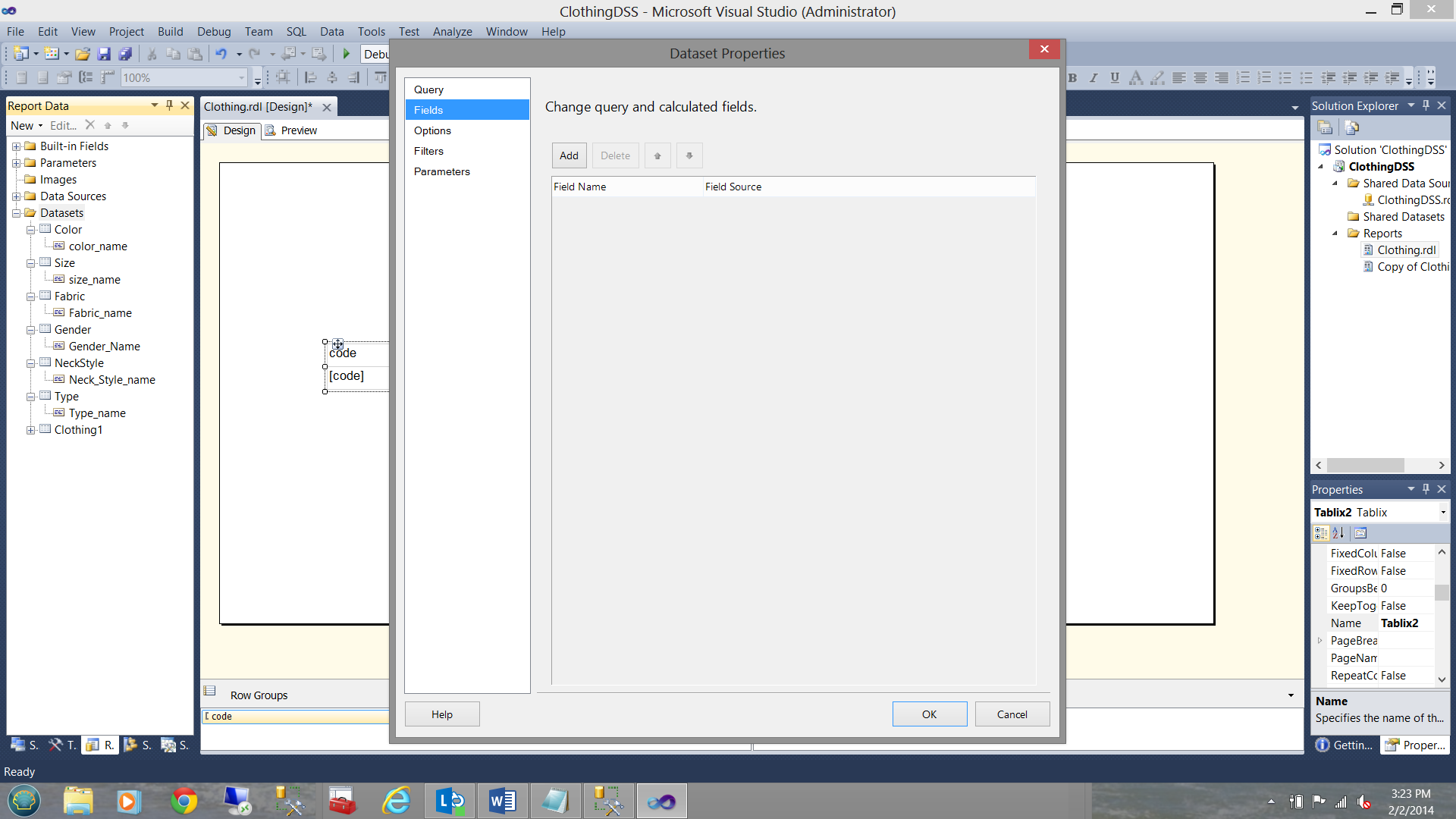The height and width of the screenshot is (819, 1456).
Task: Click move field down arrow in dialog
Action: pyautogui.click(x=689, y=155)
